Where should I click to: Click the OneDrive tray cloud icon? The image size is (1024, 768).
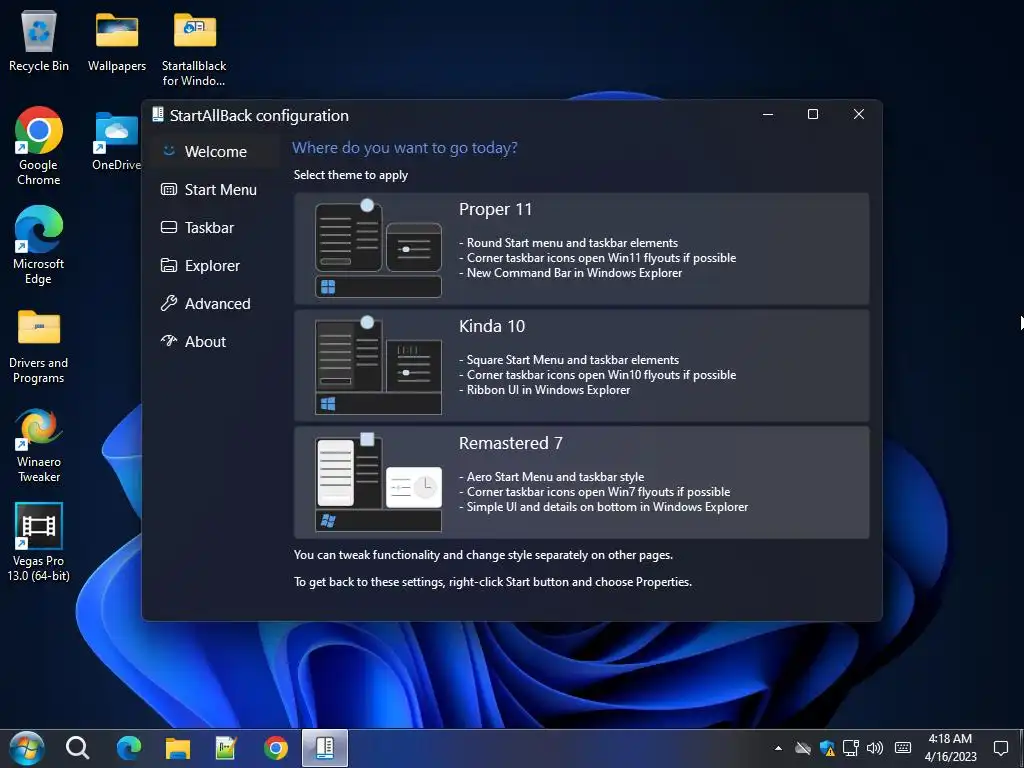(803, 748)
